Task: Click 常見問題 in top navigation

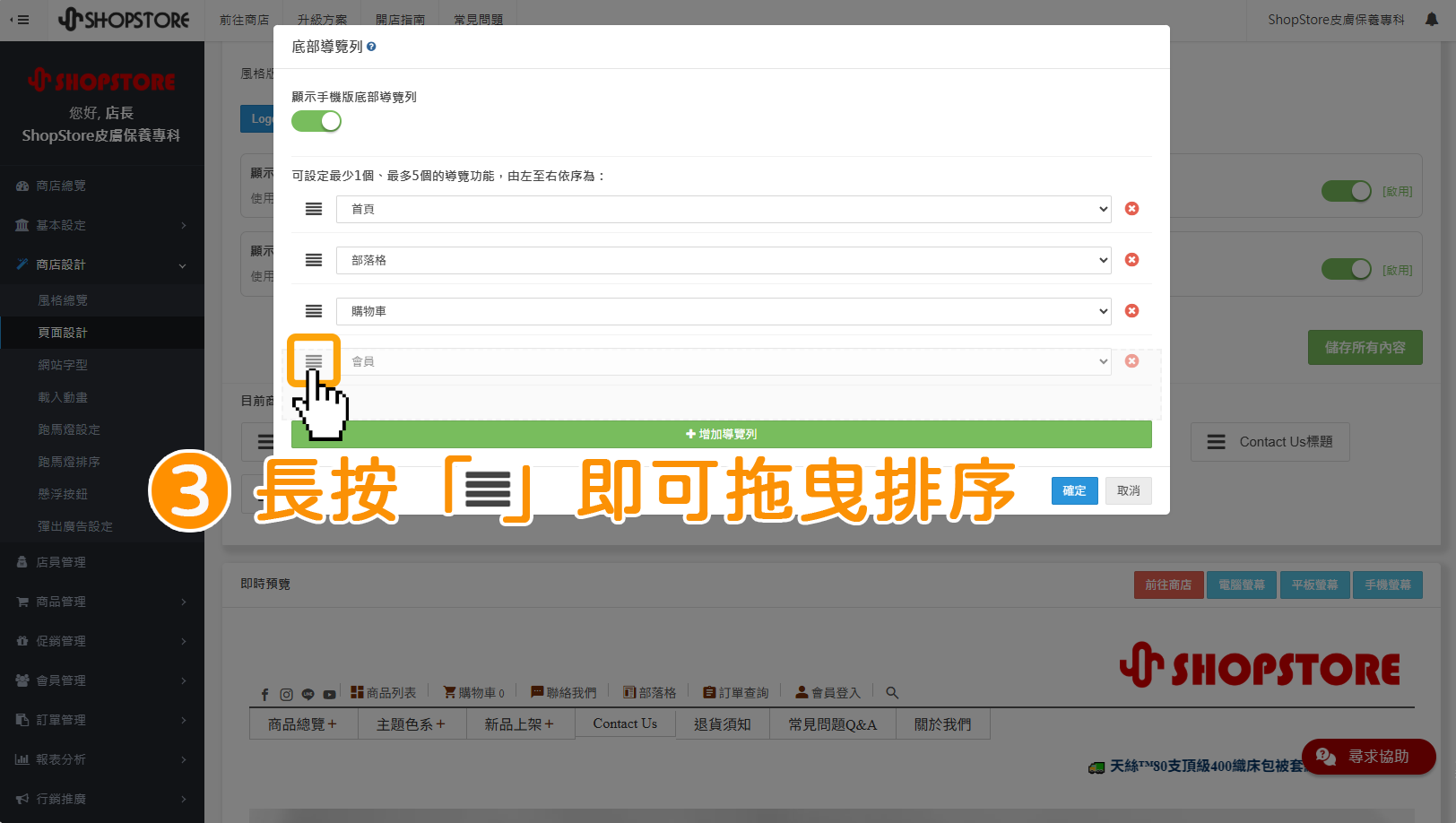Action: (x=479, y=20)
